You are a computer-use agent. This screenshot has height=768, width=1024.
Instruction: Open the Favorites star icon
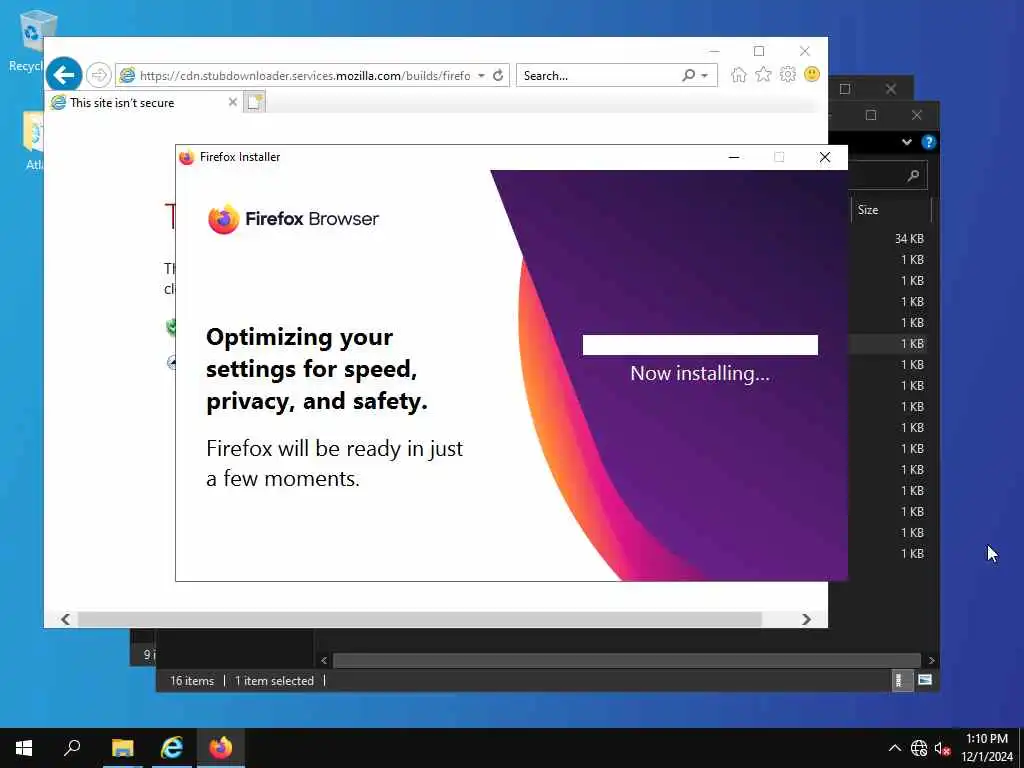763,74
